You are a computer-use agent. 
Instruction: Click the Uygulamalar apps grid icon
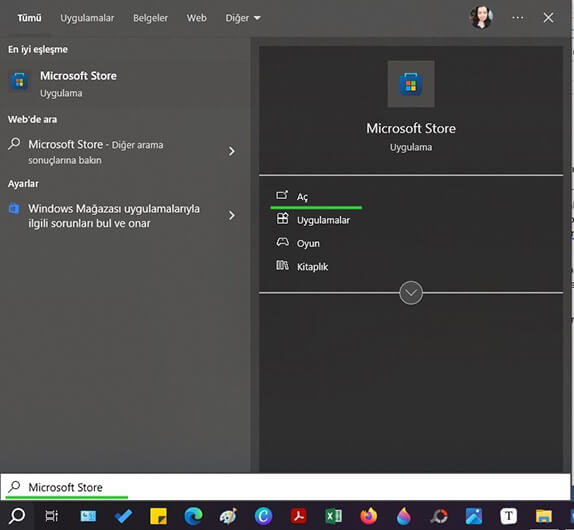[x=282, y=219]
